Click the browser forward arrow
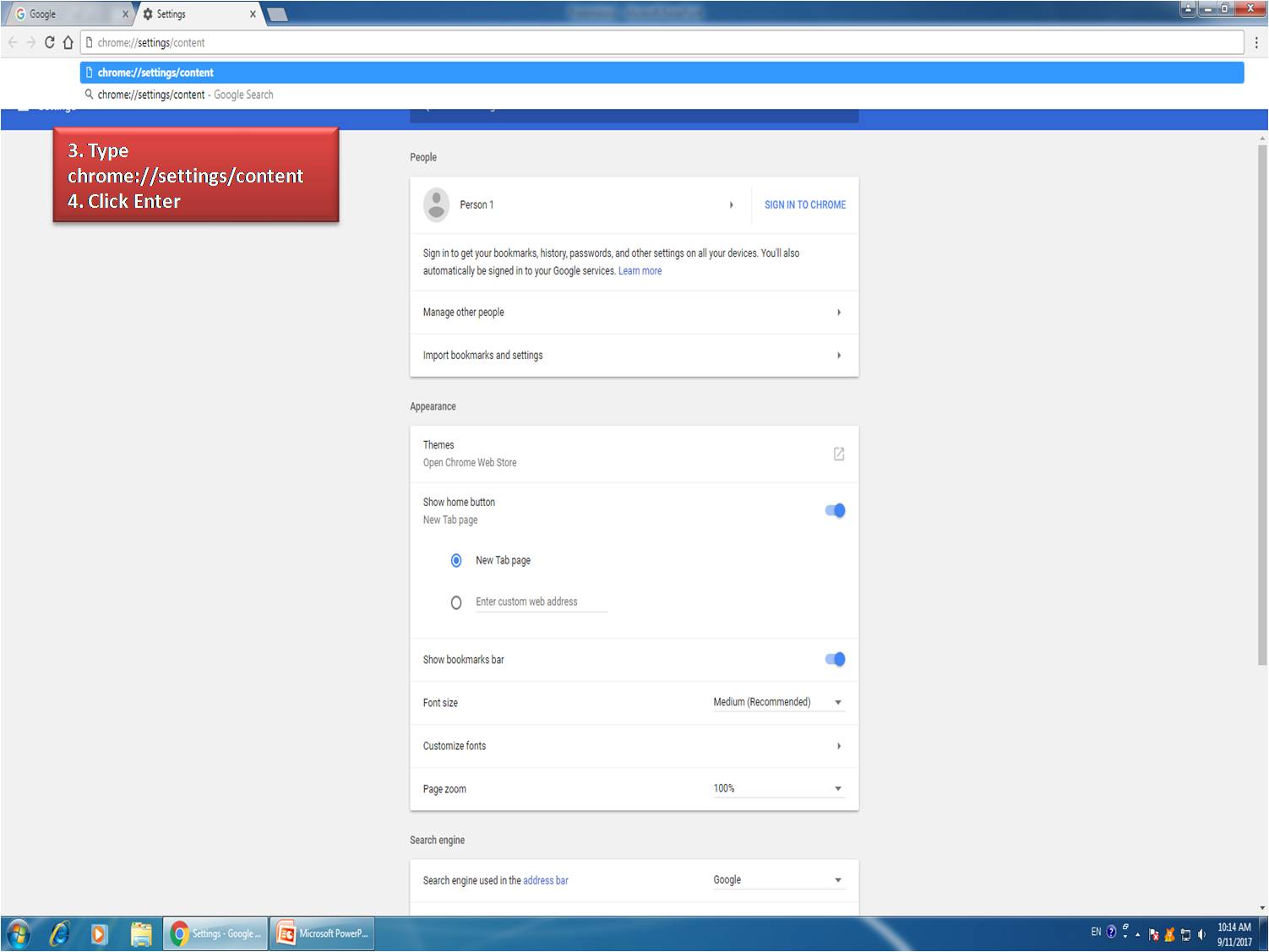Image resolution: width=1269 pixels, height=952 pixels. (x=31, y=42)
